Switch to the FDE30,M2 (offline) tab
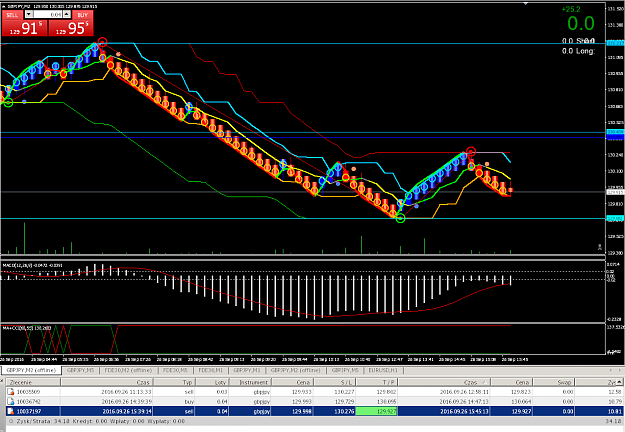 128,370
